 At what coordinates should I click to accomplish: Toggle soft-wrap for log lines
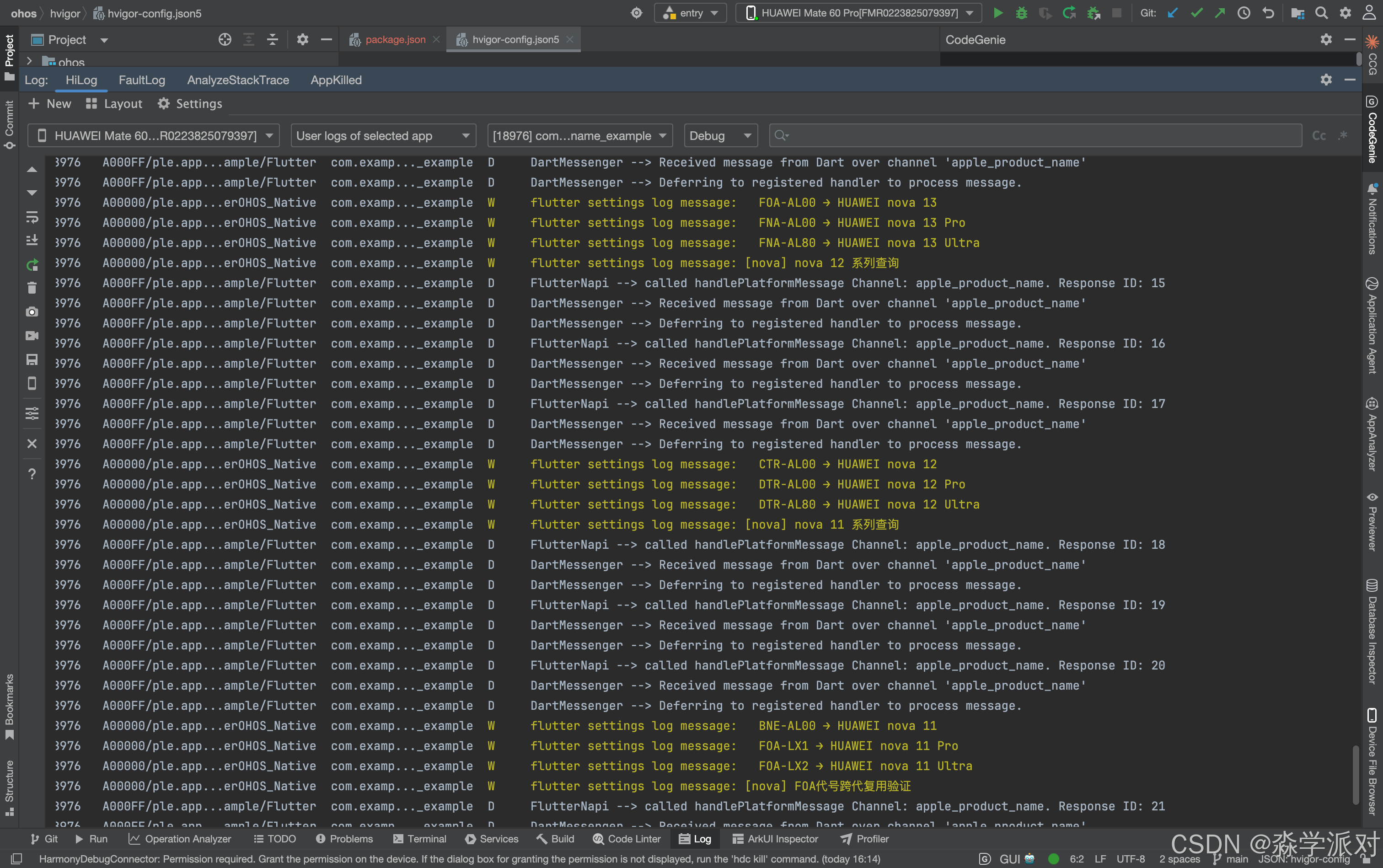pos(32,217)
